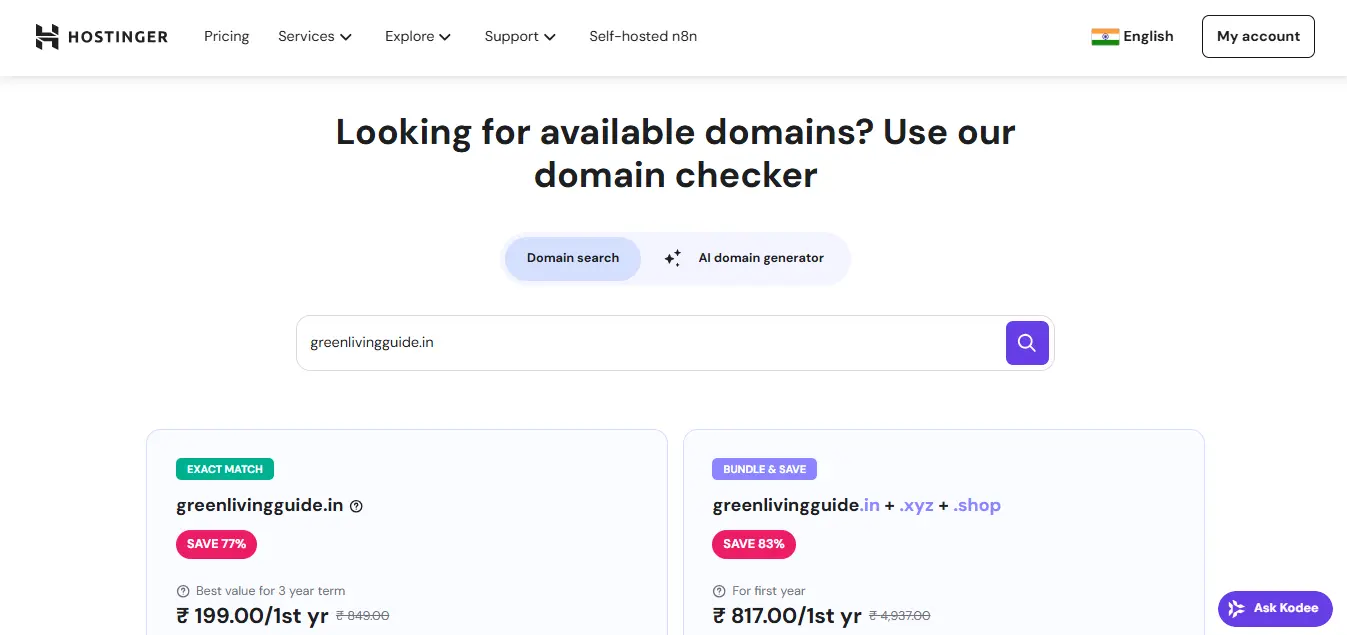
Task: Click the Hostinger logo
Action: click(x=101, y=37)
